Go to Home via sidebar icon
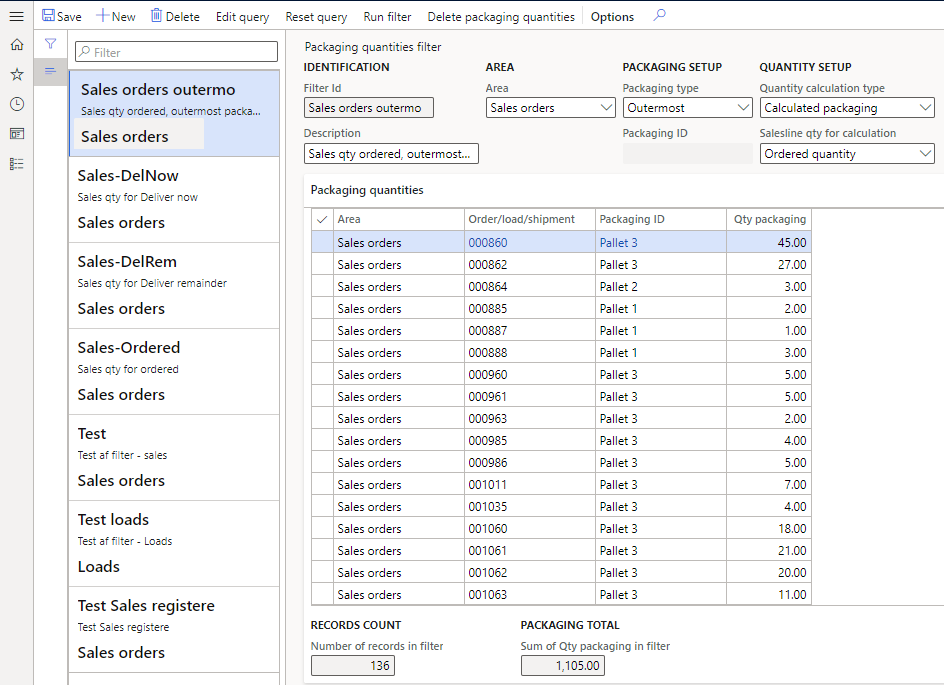The width and height of the screenshot is (944, 685). (x=16, y=44)
